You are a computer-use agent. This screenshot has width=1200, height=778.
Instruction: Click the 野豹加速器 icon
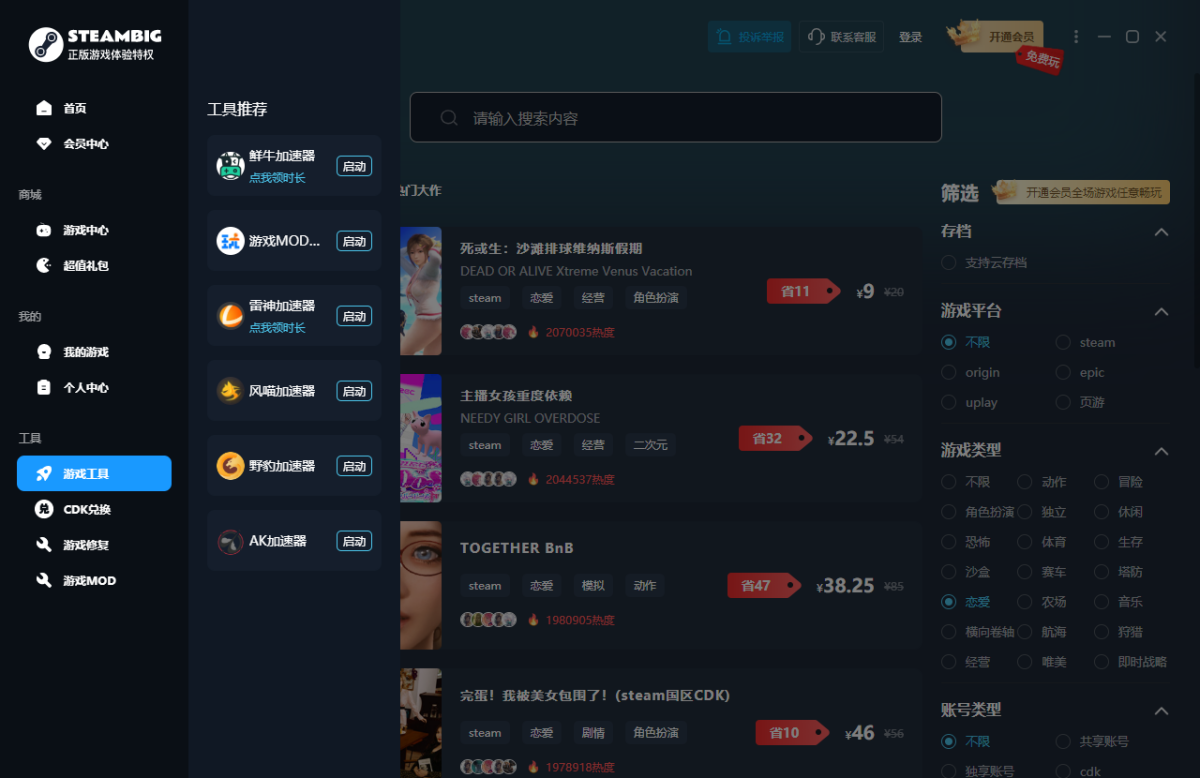click(x=231, y=466)
